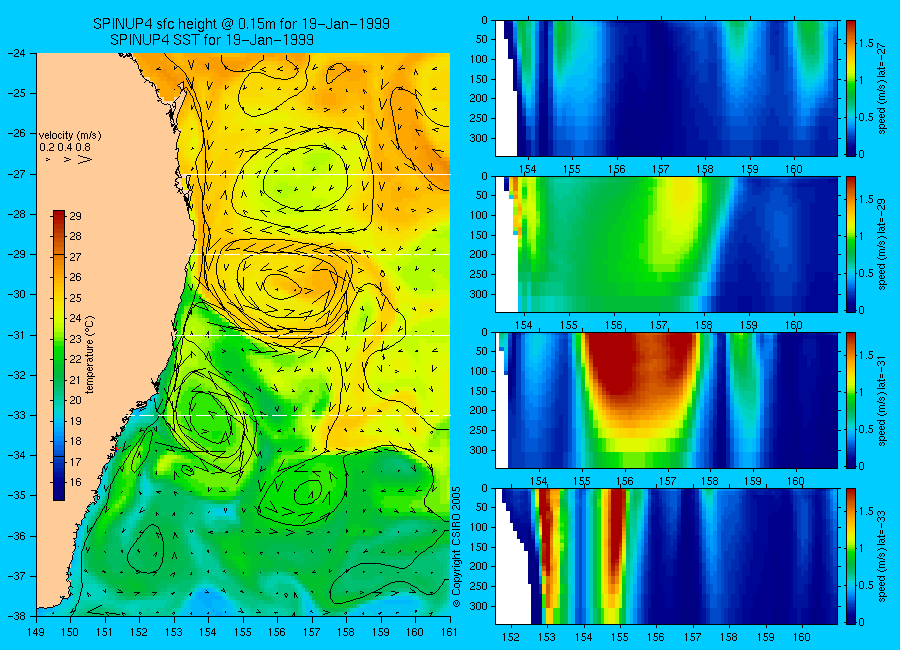Click the 23 tick on the temperature color bar
The width and height of the screenshot is (900, 650).
tap(75, 339)
